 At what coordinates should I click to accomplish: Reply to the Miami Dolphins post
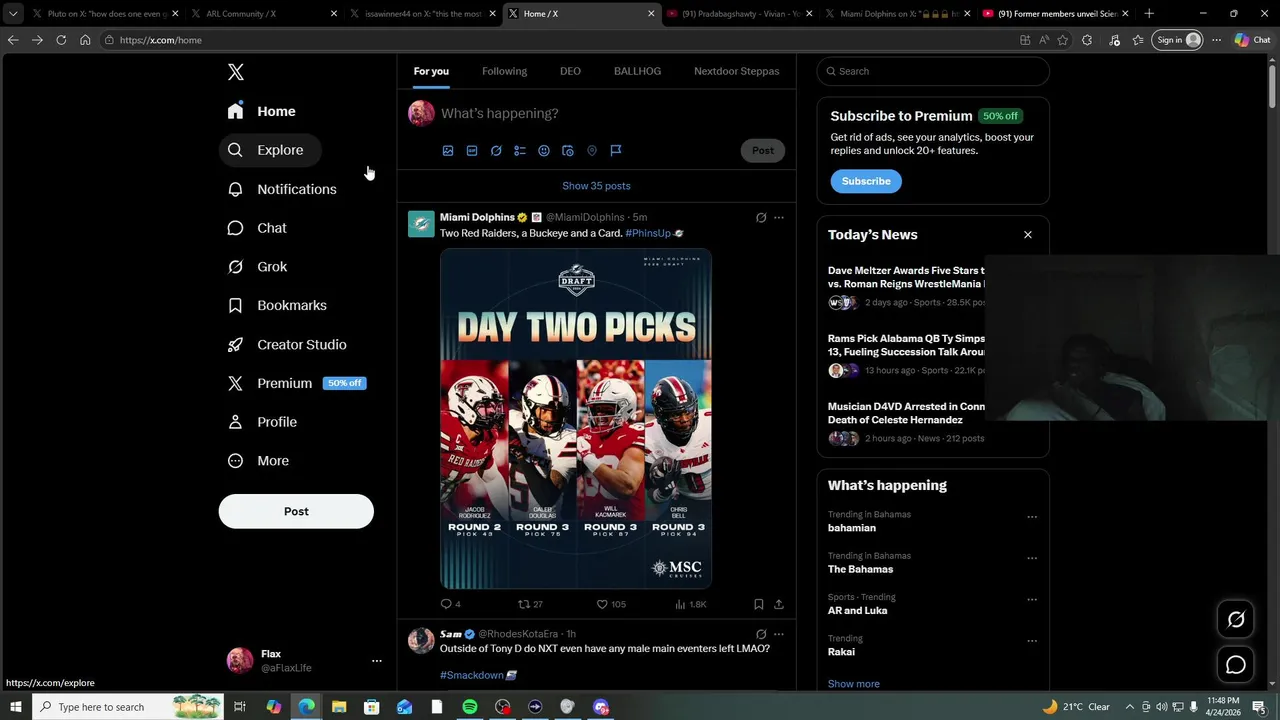tap(450, 604)
